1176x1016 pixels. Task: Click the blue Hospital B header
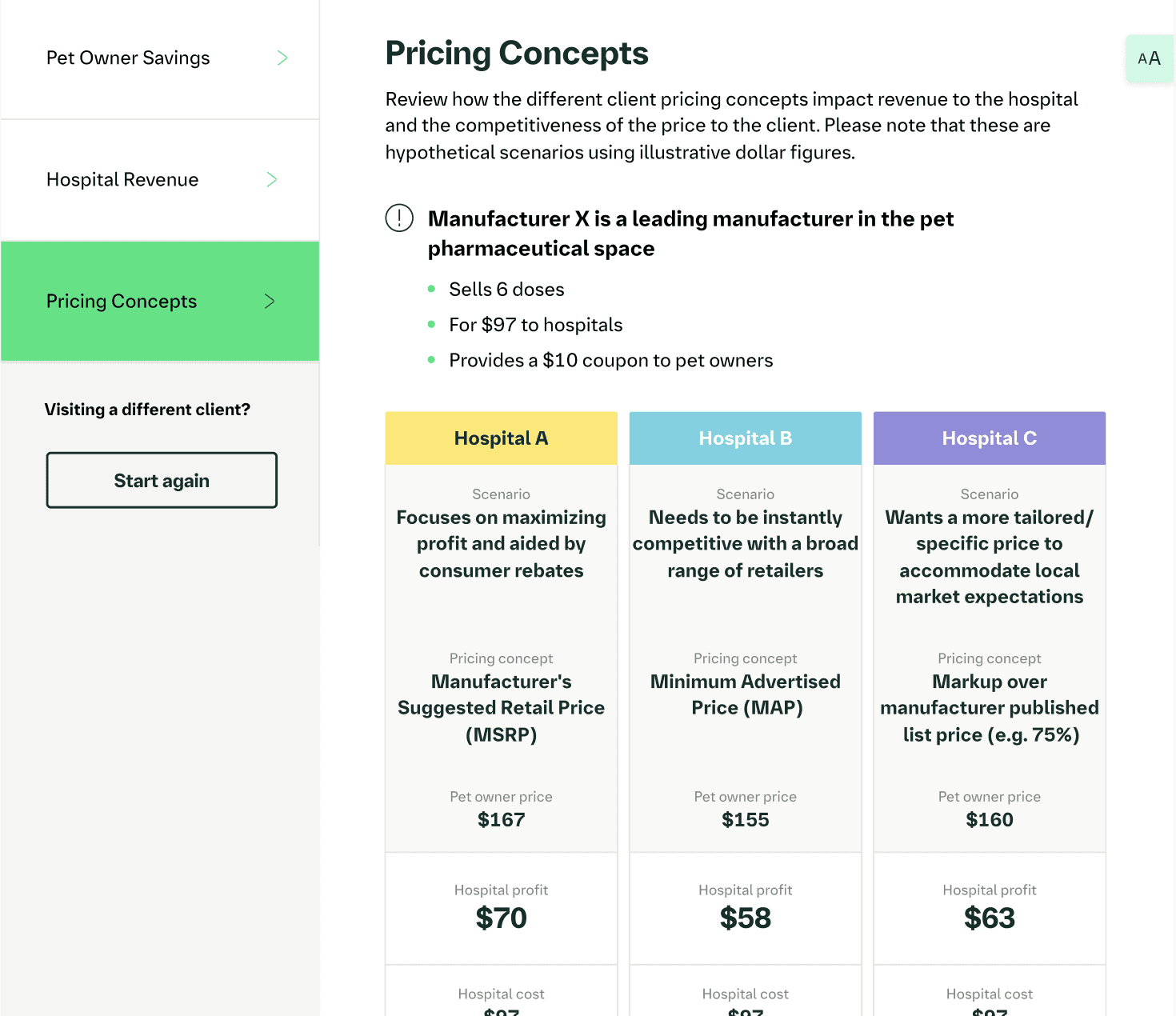tap(746, 438)
